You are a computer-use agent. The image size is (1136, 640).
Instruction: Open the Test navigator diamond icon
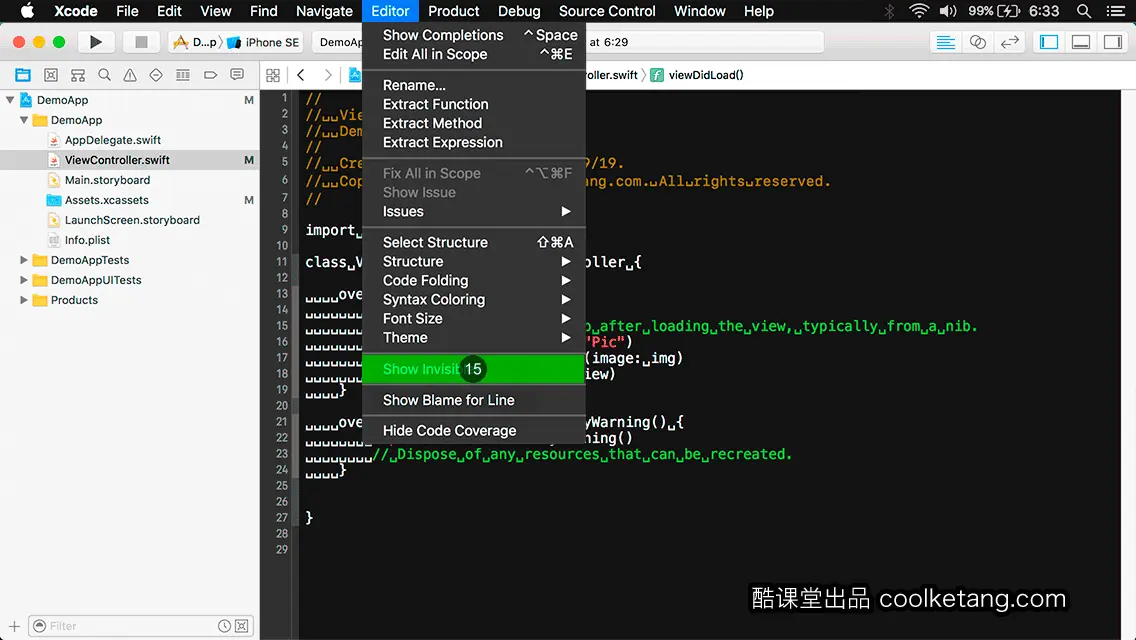pos(156,75)
